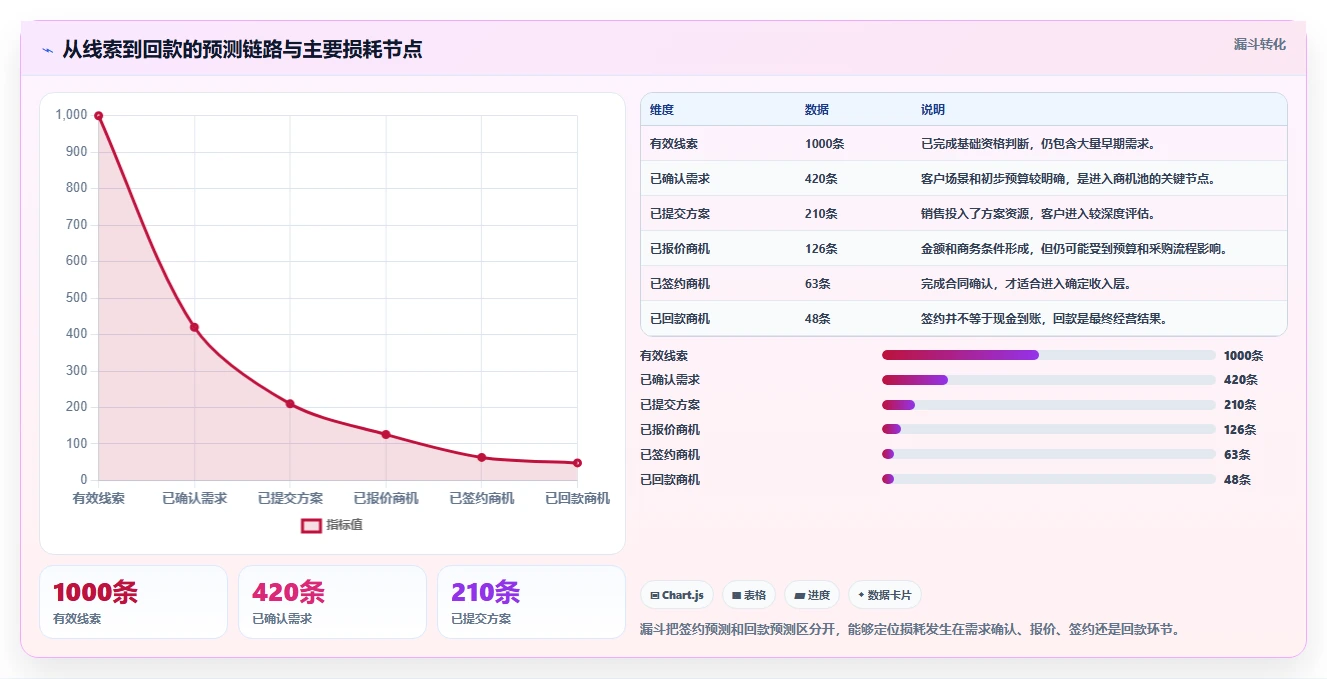This screenshot has height=679, width=1327.
Task: Click the 210条 cell in the table
Action: pyautogui.click(x=821, y=214)
